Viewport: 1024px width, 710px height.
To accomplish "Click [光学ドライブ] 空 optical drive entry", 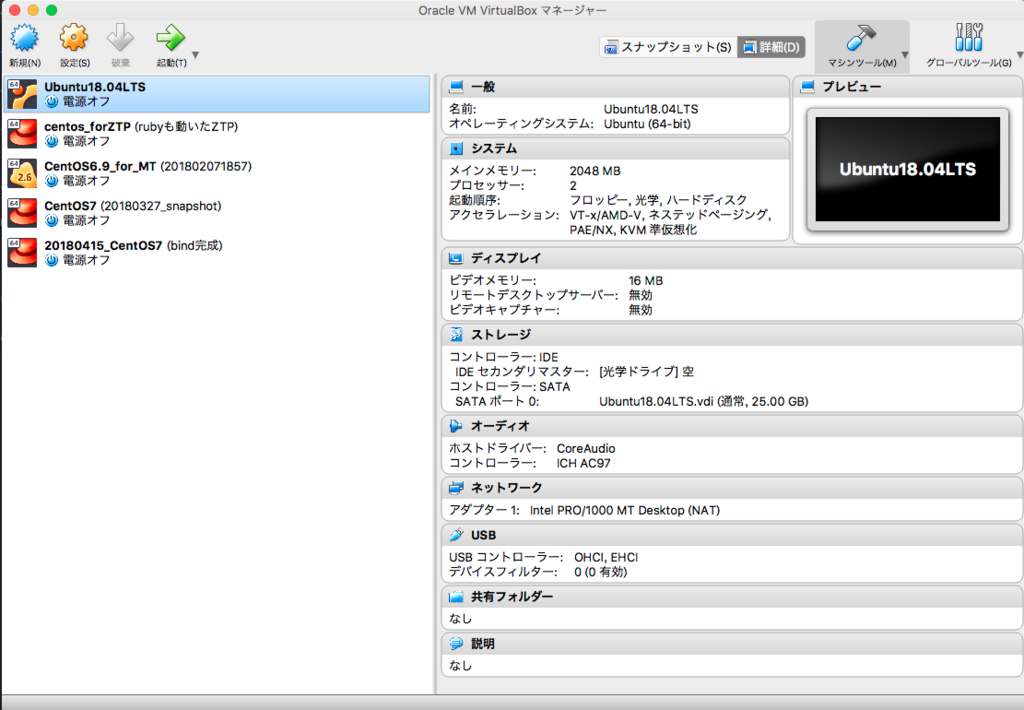I will pyautogui.click(x=646, y=372).
